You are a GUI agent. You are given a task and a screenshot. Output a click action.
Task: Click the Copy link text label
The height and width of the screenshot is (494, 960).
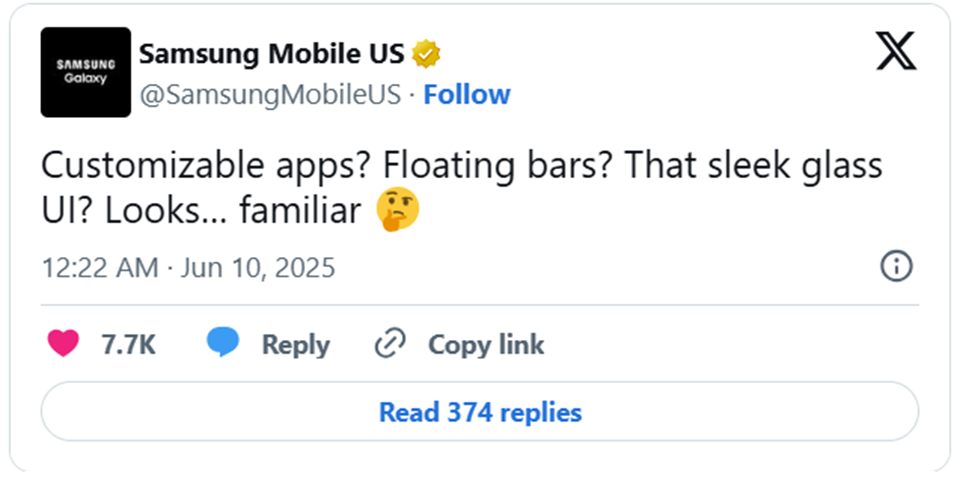coord(486,345)
